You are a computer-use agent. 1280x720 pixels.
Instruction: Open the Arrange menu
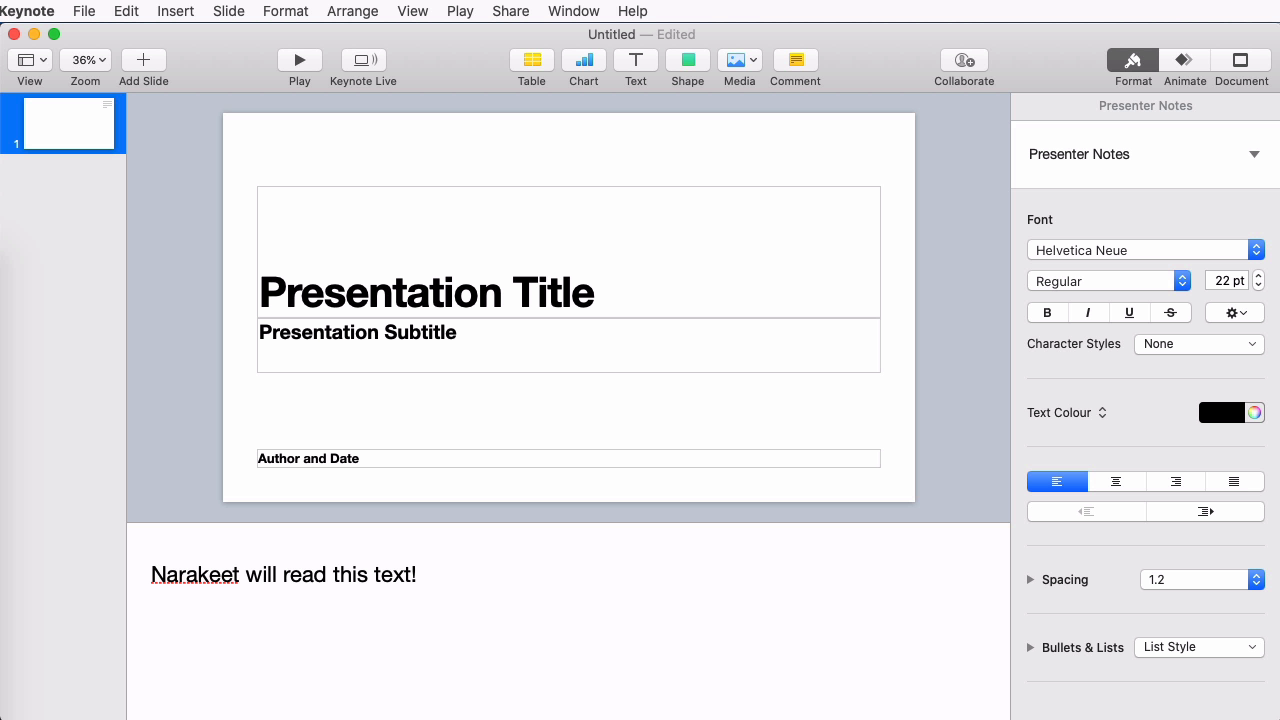pyautogui.click(x=353, y=11)
